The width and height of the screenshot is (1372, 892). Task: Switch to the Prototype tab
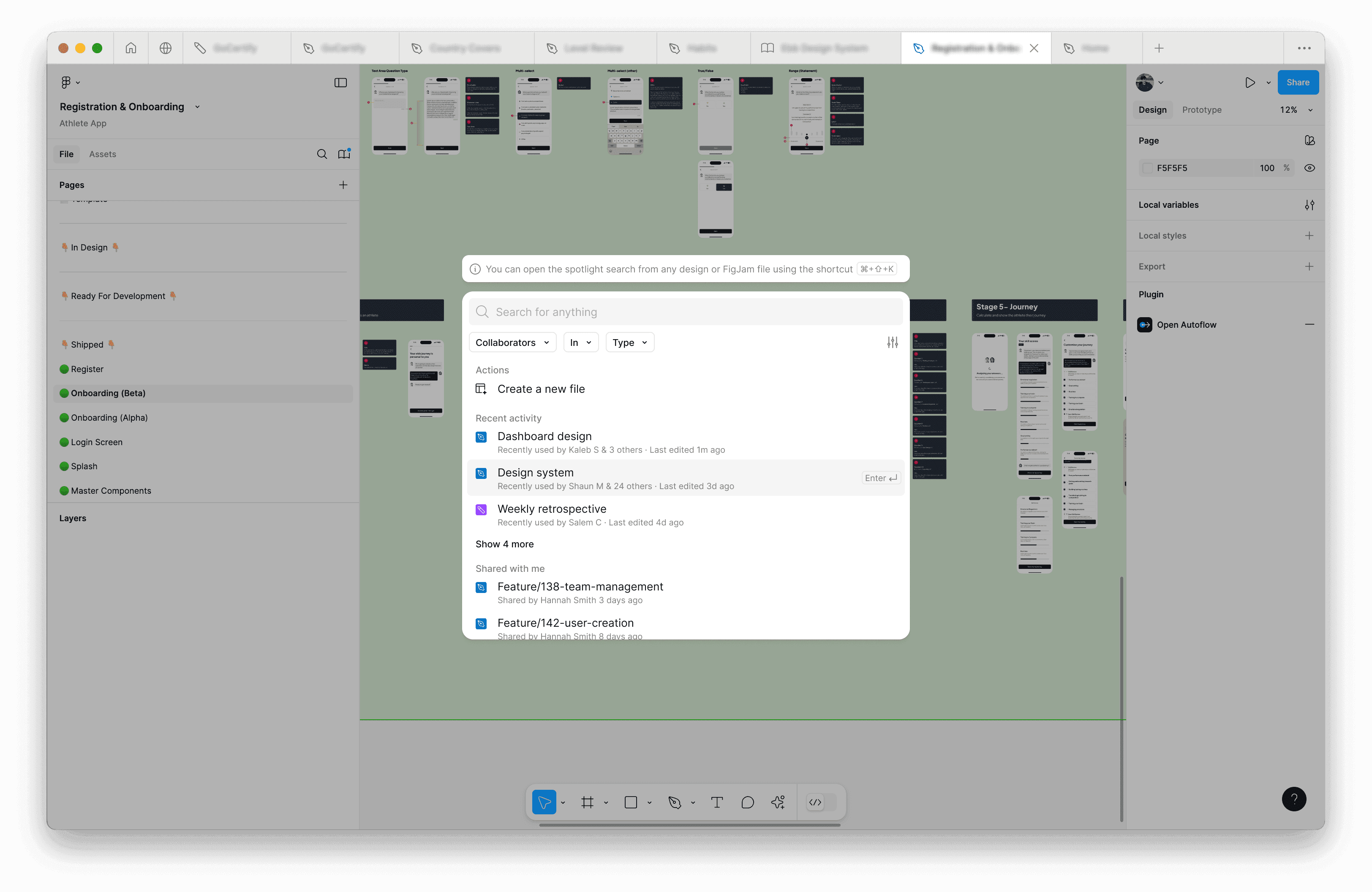[x=1201, y=110]
